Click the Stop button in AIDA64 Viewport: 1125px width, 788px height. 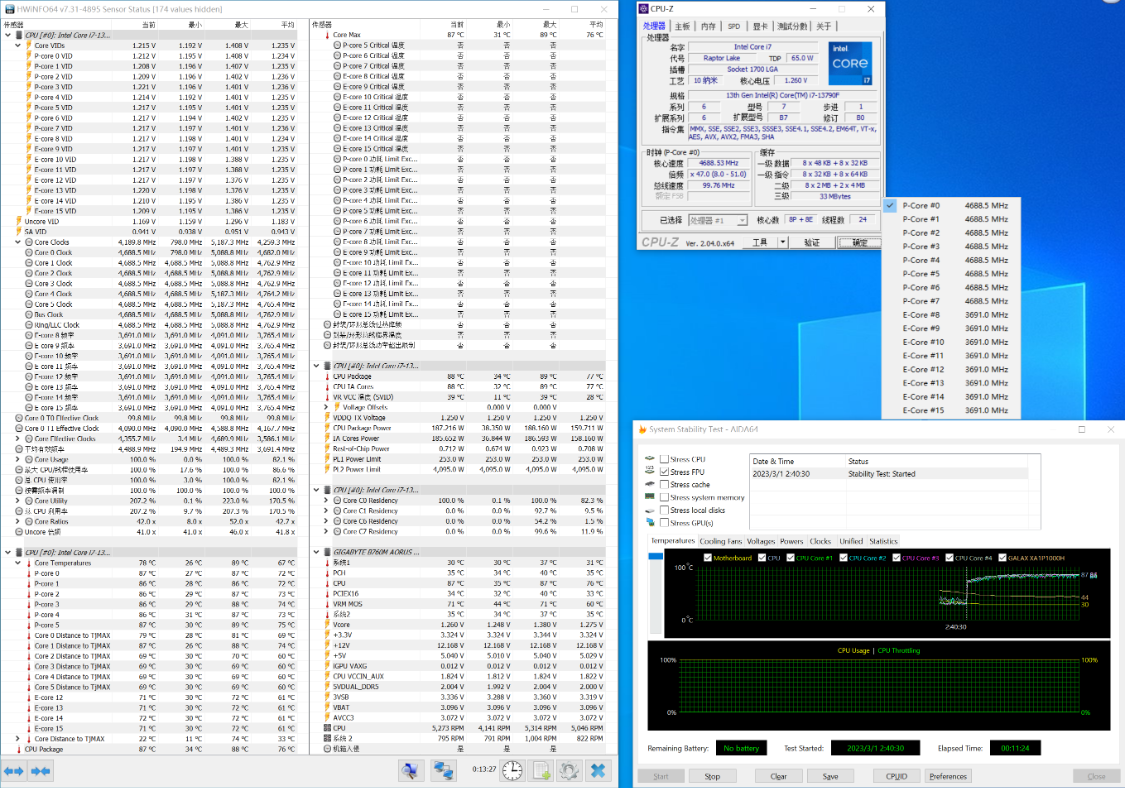(x=712, y=777)
